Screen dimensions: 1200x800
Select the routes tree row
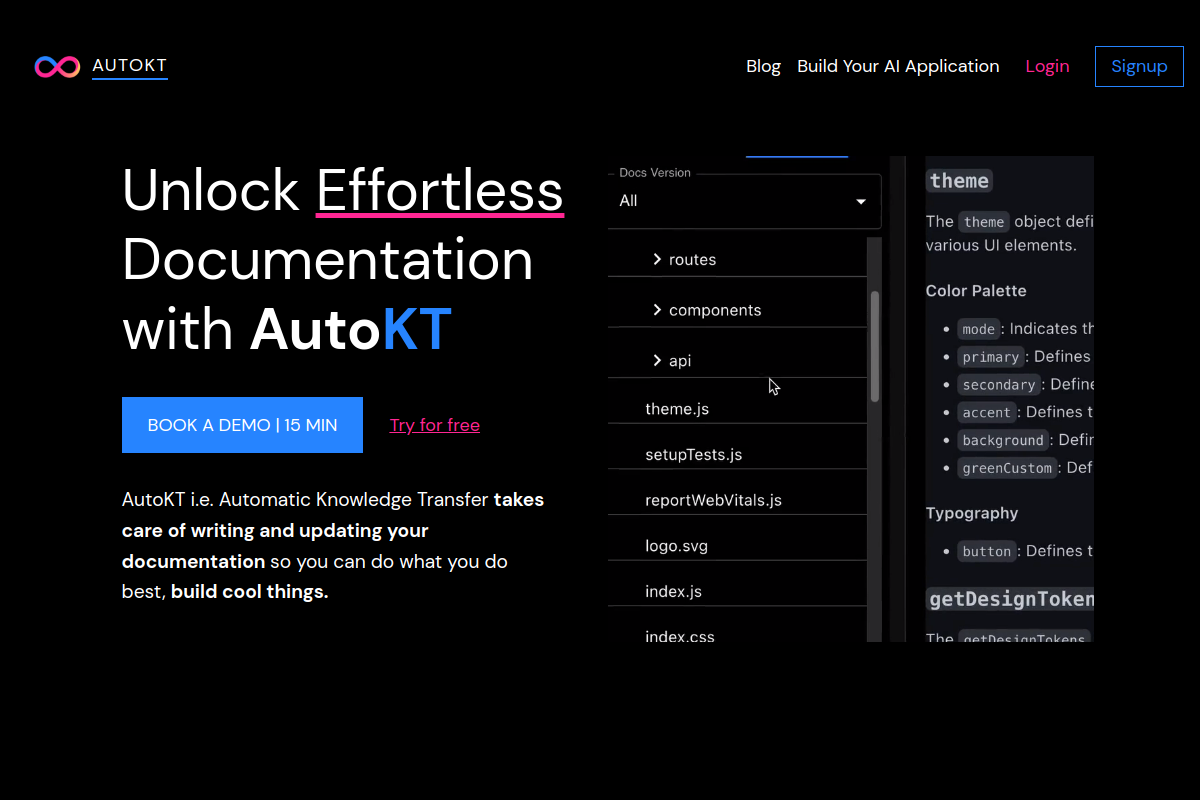click(737, 259)
